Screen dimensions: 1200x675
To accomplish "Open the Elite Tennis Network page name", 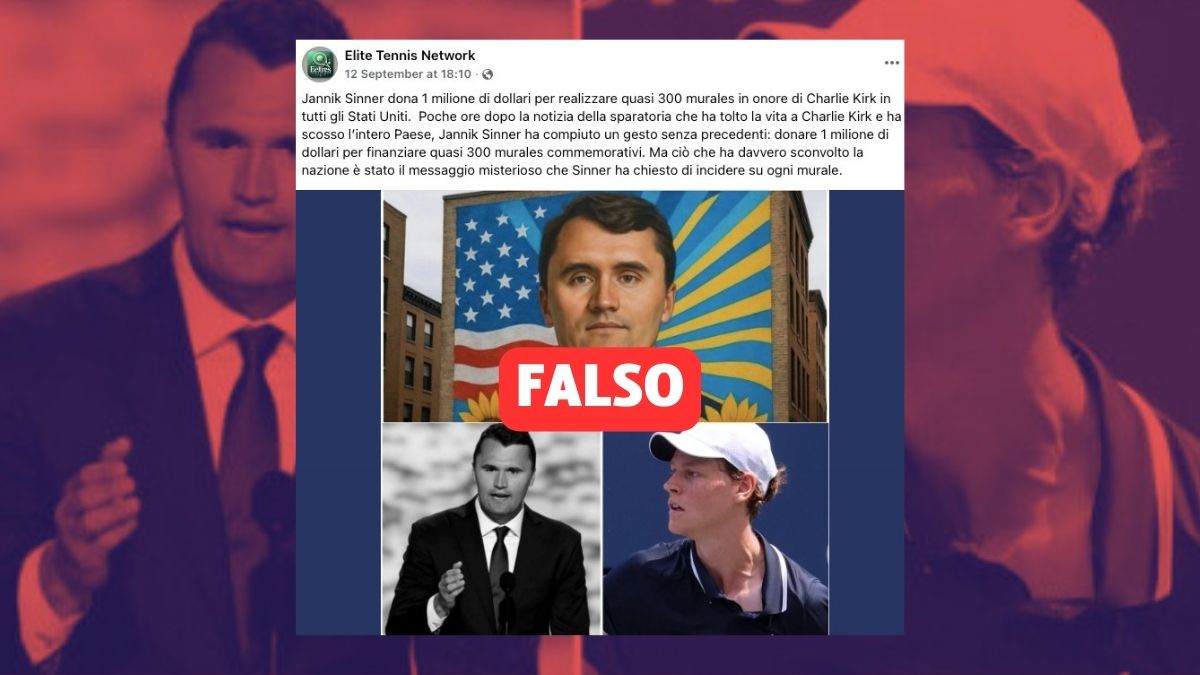I will [410, 55].
